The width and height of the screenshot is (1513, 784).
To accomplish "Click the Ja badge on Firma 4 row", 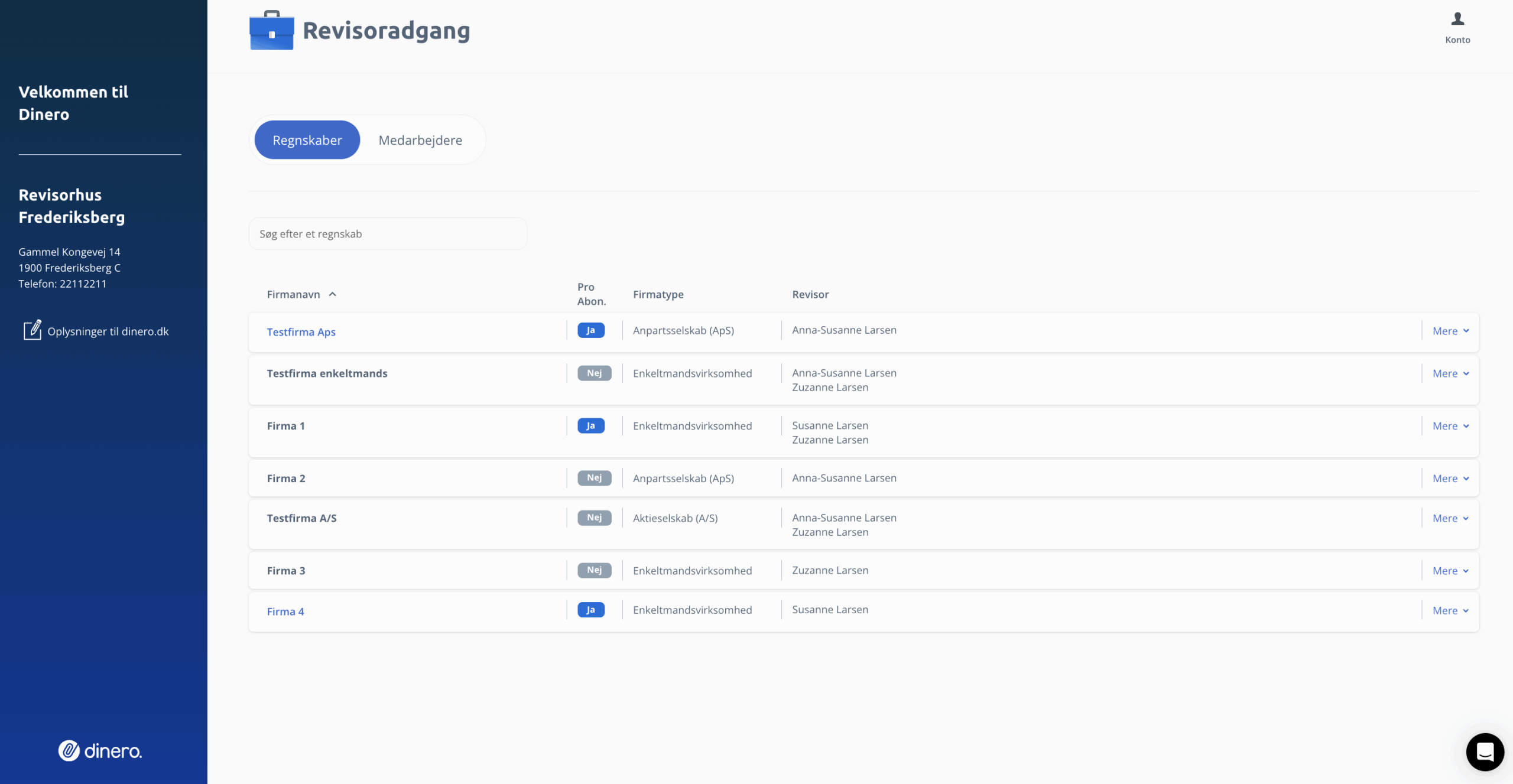I will 590,610.
